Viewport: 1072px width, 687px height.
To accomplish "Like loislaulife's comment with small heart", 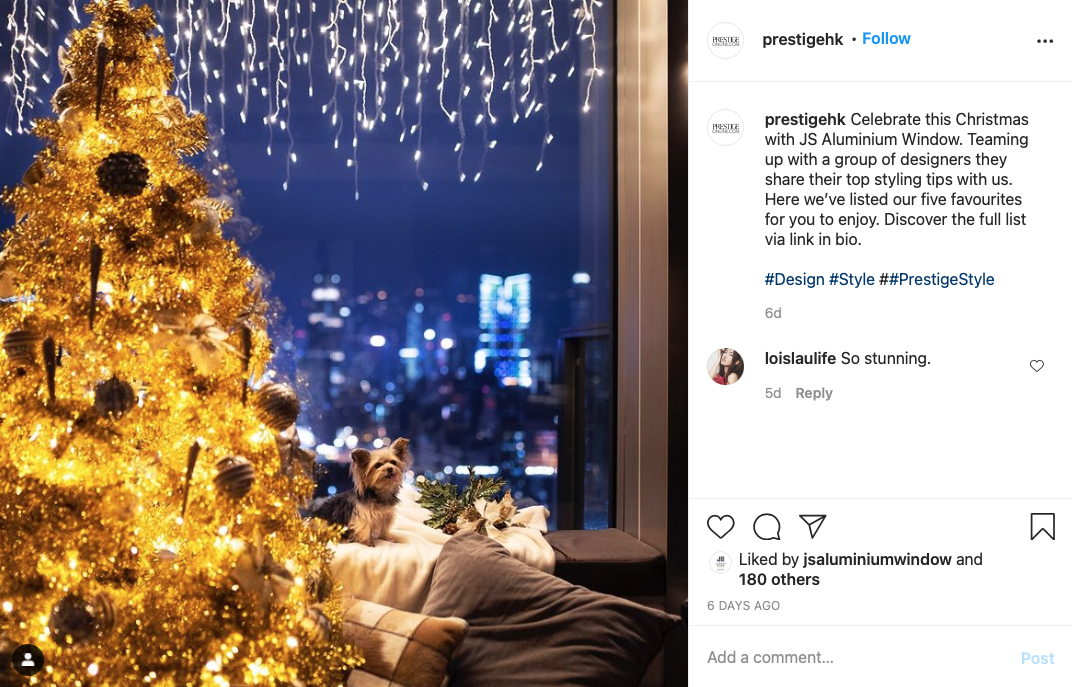I will 1036,366.
